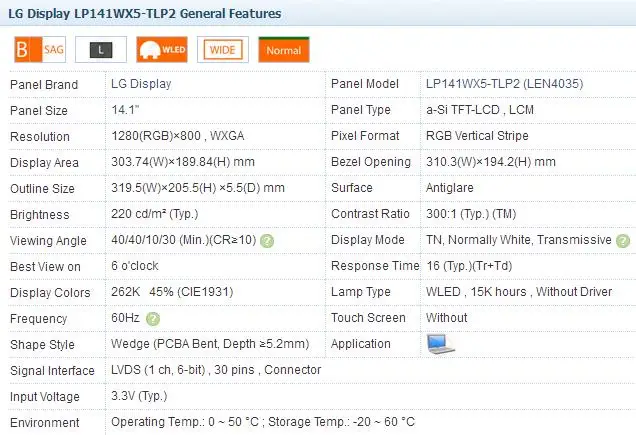Select the 14.1" panel size value
This screenshot has width=636, height=435.
[125, 110]
